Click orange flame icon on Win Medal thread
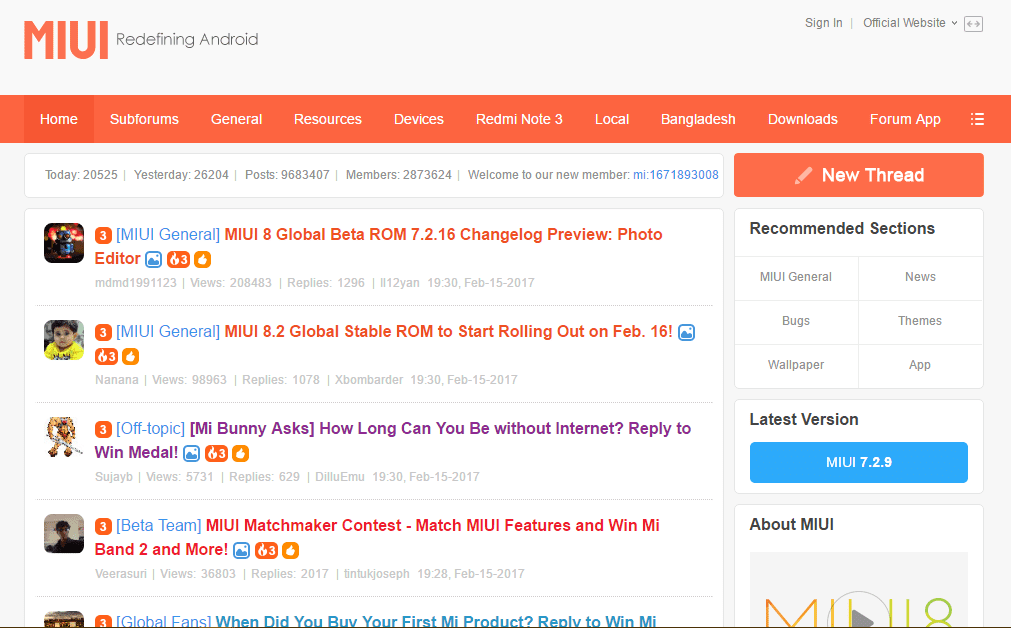Screen dimensions: 1011x628 point(240,453)
